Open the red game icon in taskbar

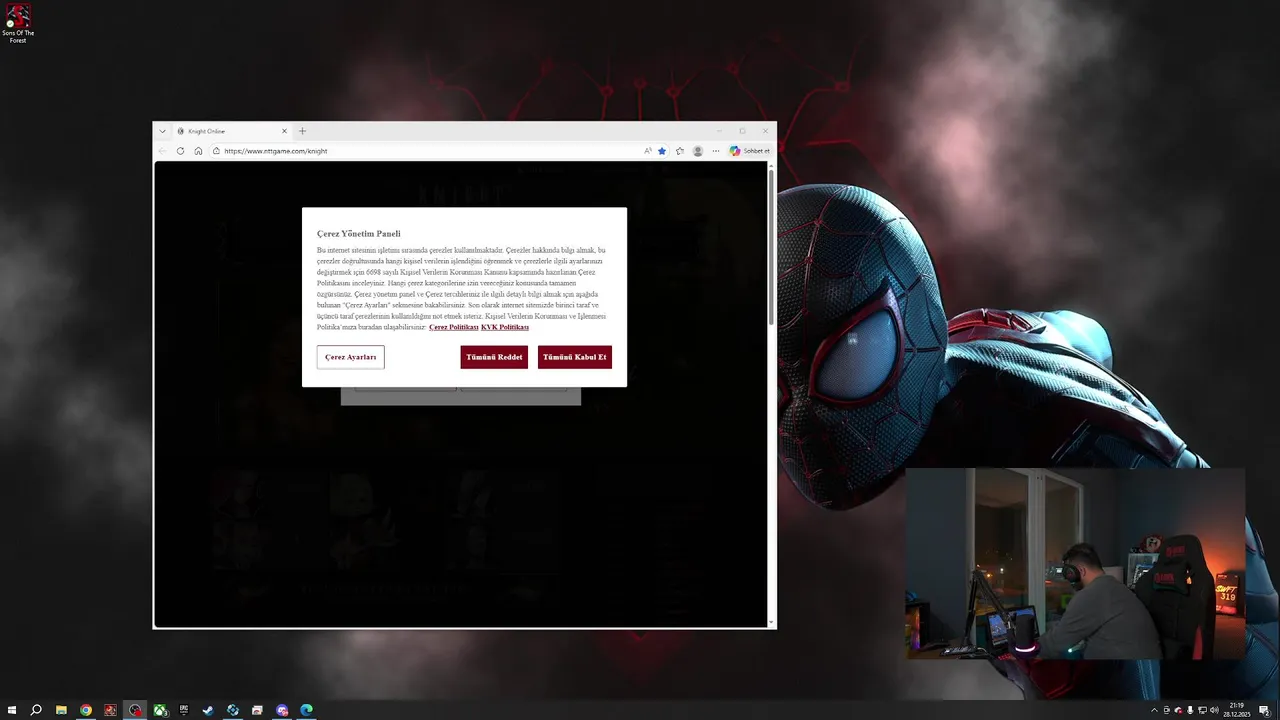pyautogui.click(x=110, y=710)
